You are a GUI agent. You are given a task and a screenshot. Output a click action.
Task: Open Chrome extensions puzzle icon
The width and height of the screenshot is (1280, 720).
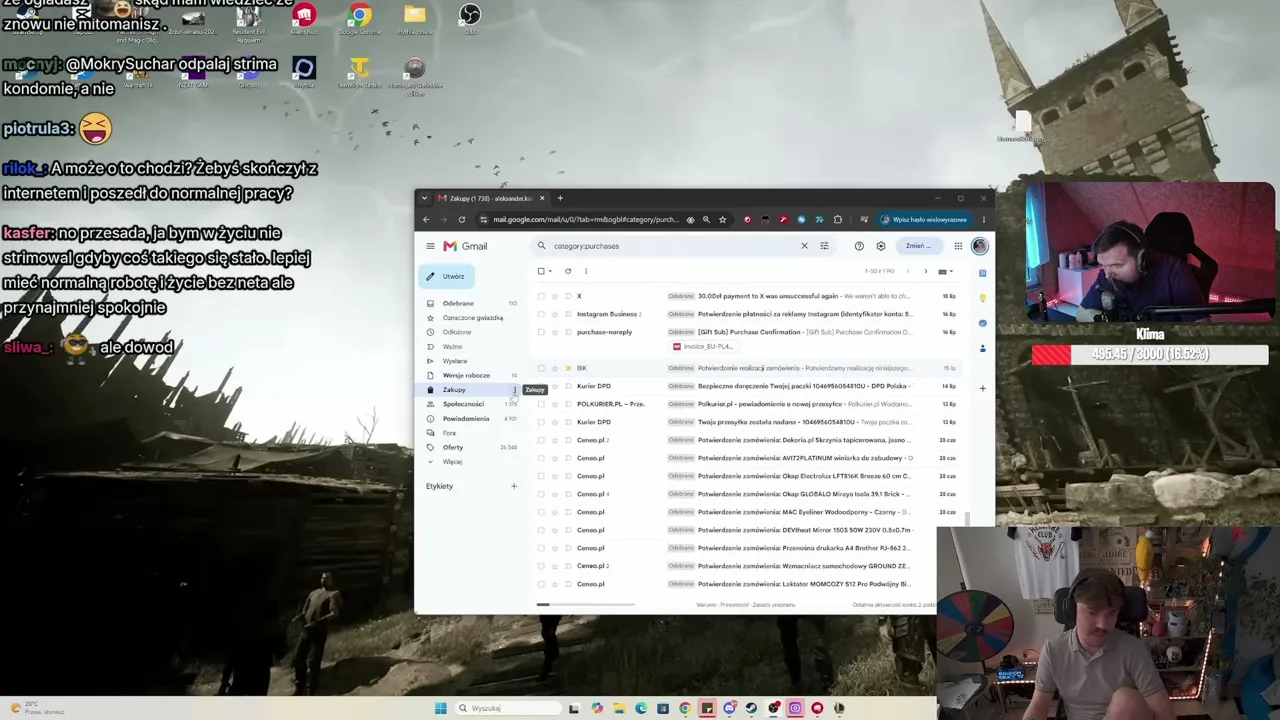click(838, 220)
